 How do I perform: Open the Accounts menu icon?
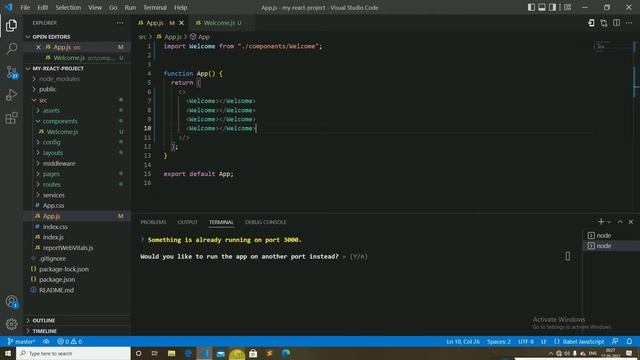tap(11, 302)
